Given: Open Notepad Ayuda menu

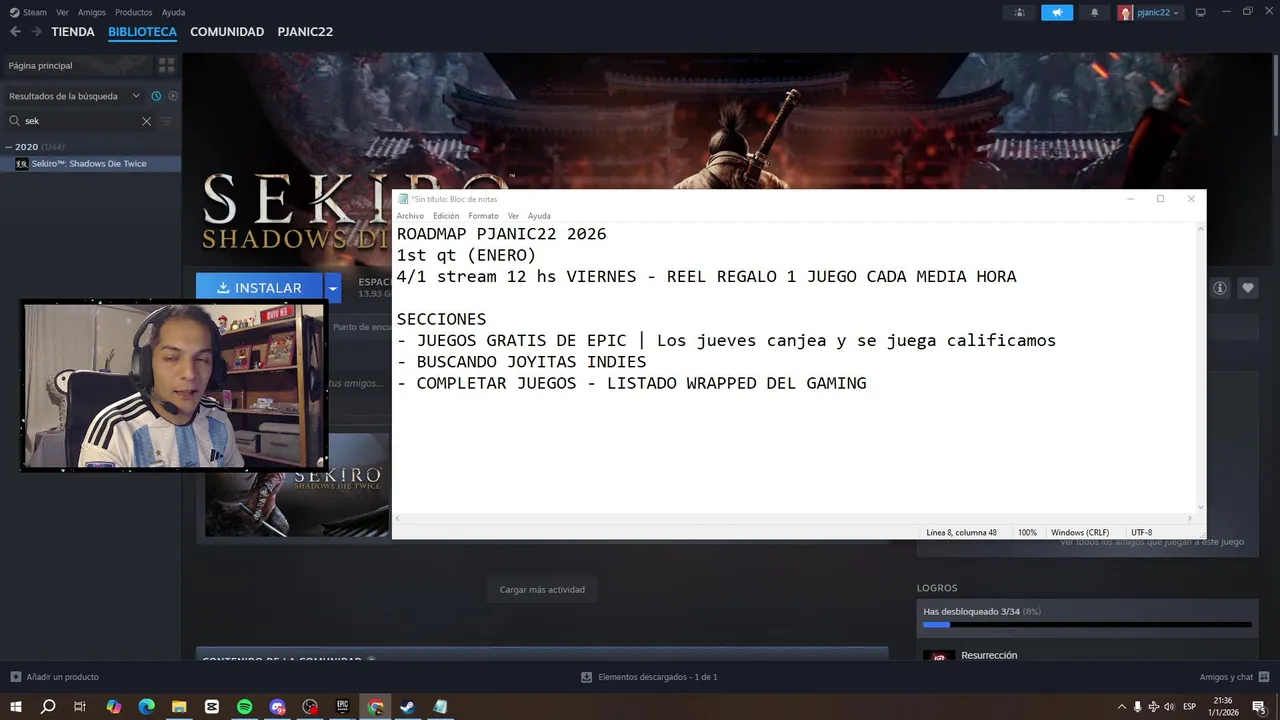Looking at the screenshot, I should (539, 216).
